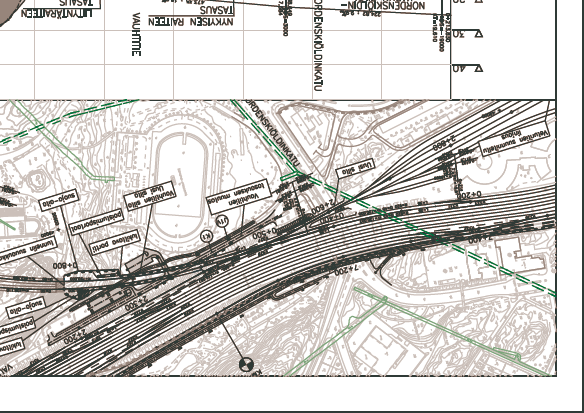Select the circled K1 marker

point(206,236)
